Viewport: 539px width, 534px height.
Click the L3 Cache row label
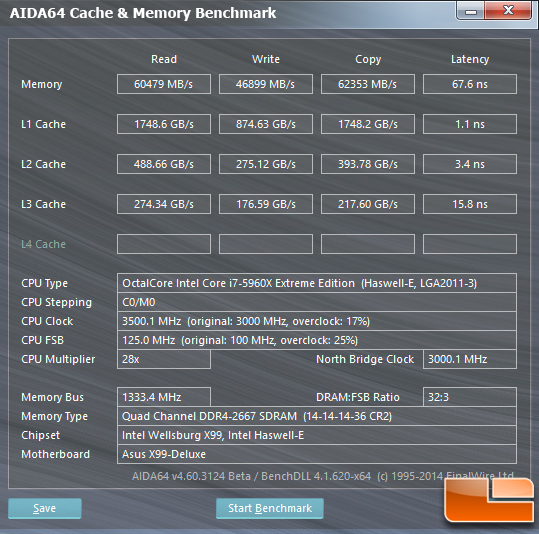[x=43, y=204]
